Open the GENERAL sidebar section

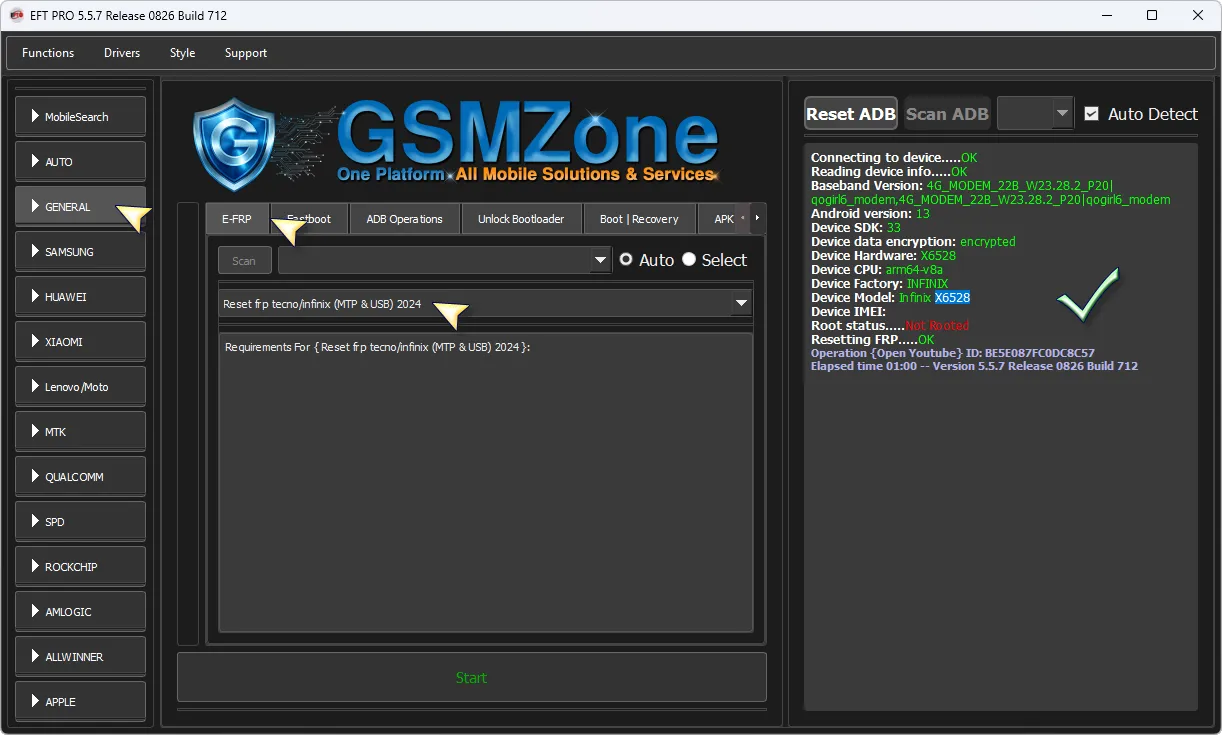point(80,206)
